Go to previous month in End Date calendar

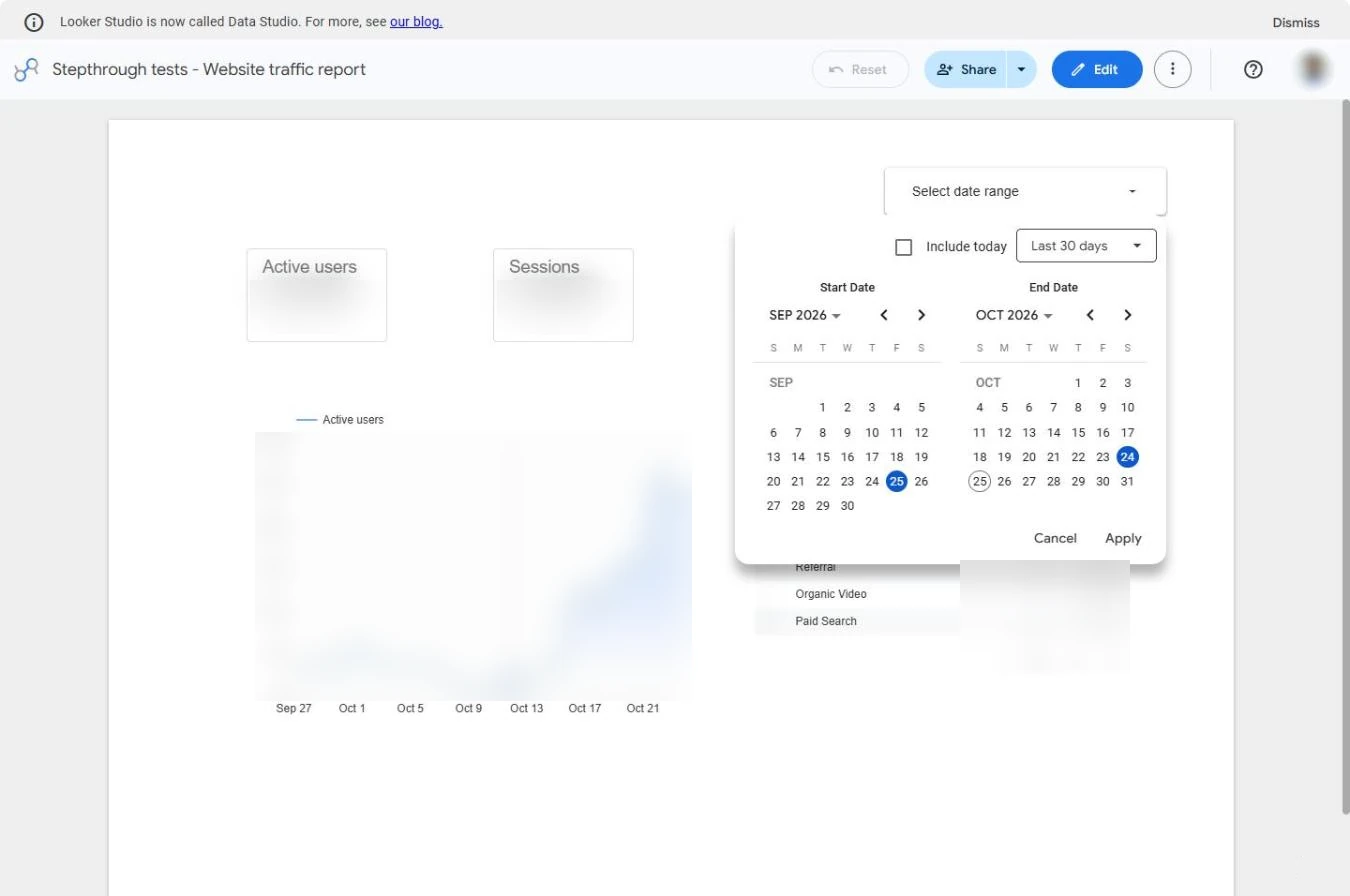click(x=1090, y=315)
